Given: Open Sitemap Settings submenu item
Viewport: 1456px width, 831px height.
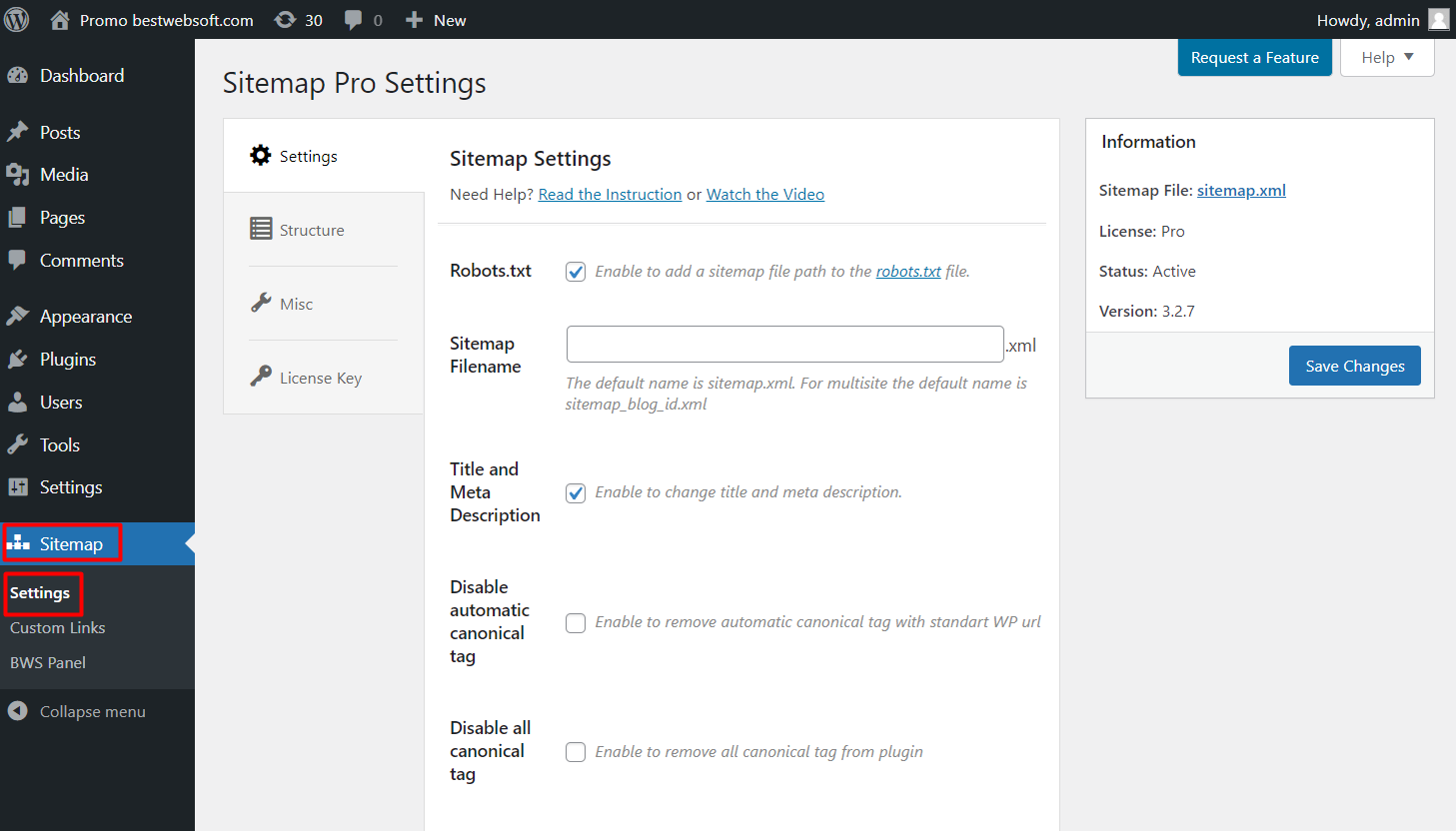Looking at the screenshot, I should click(x=40, y=593).
